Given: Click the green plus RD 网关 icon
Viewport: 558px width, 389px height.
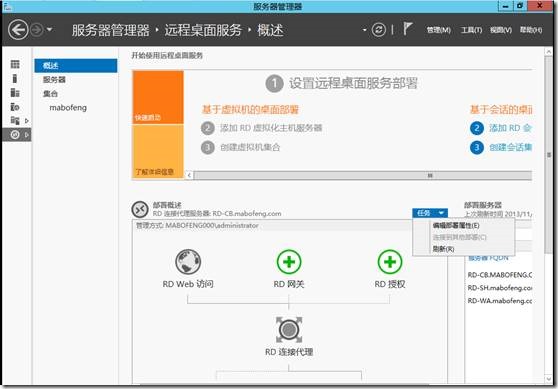Looking at the screenshot, I should point(289,262).
